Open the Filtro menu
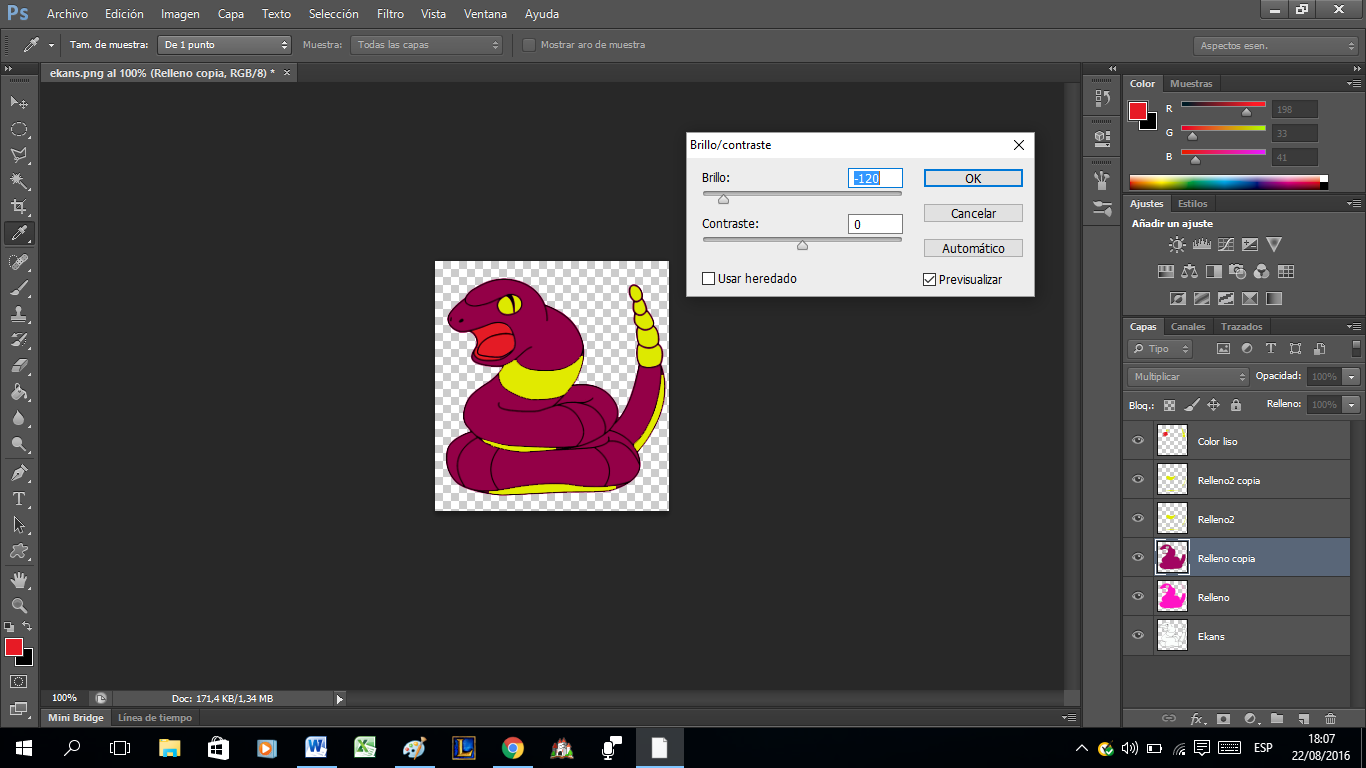 391,14
